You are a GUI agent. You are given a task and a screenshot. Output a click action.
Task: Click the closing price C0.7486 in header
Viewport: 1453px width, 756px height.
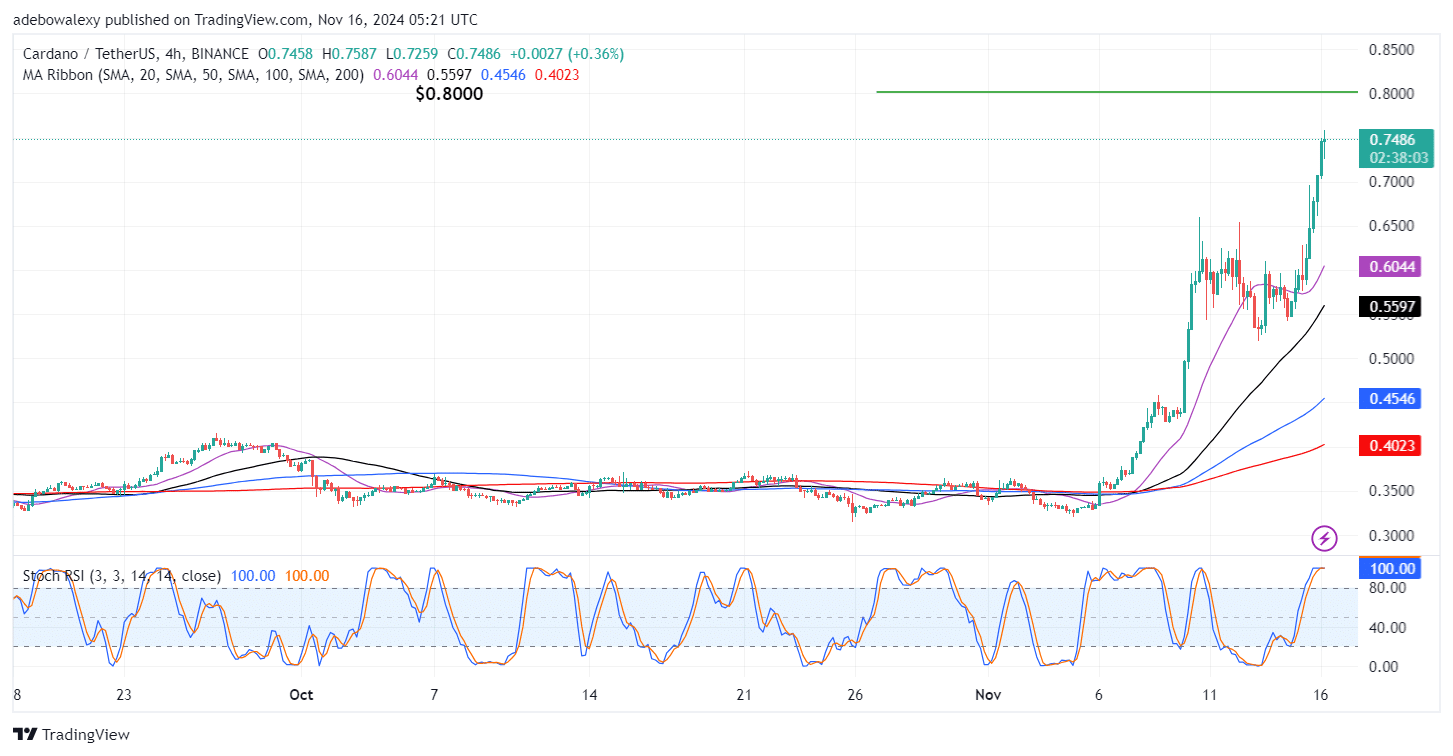pyautogui.click(x=476, y=54)
